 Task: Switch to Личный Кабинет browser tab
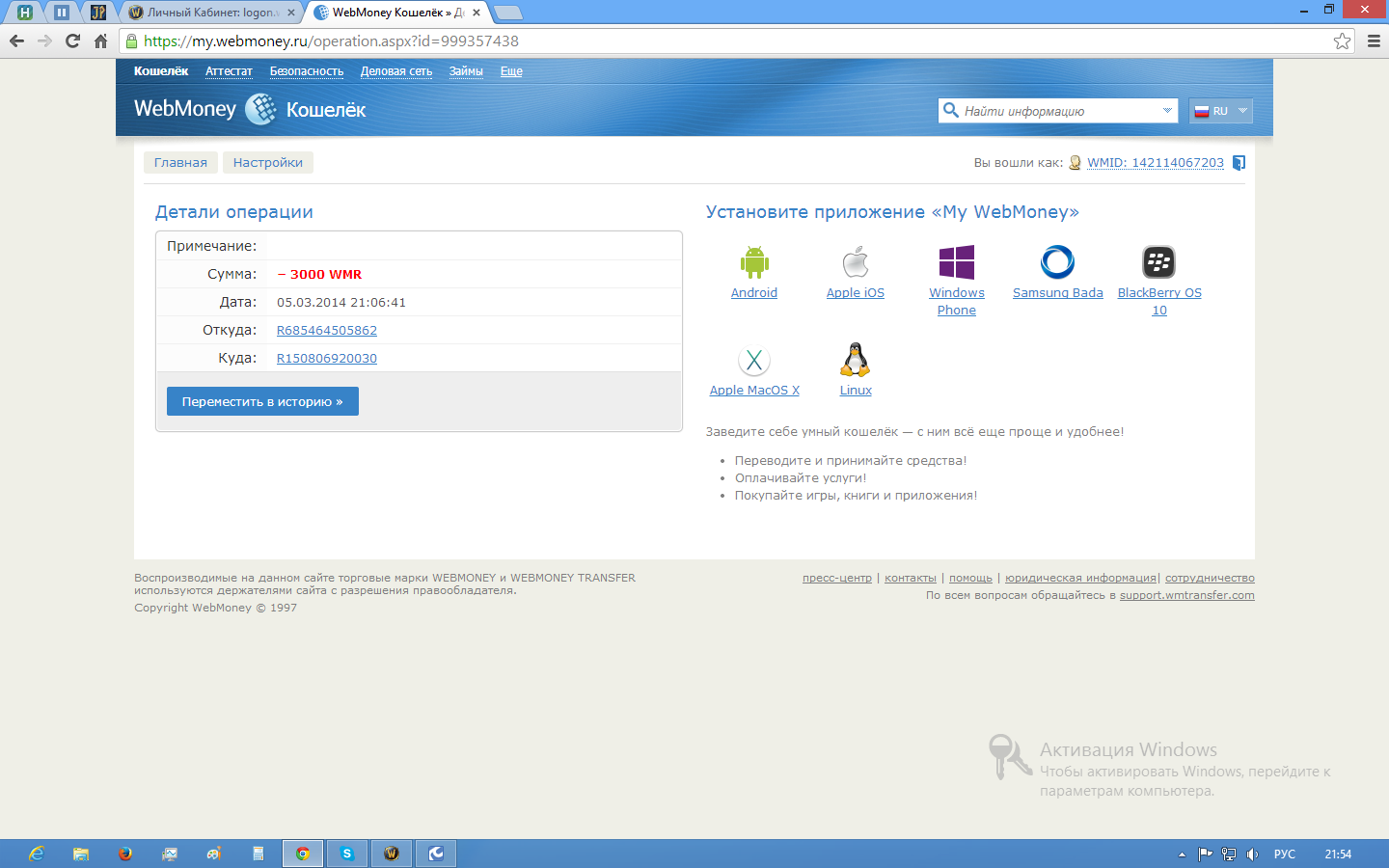pos(212,13)
